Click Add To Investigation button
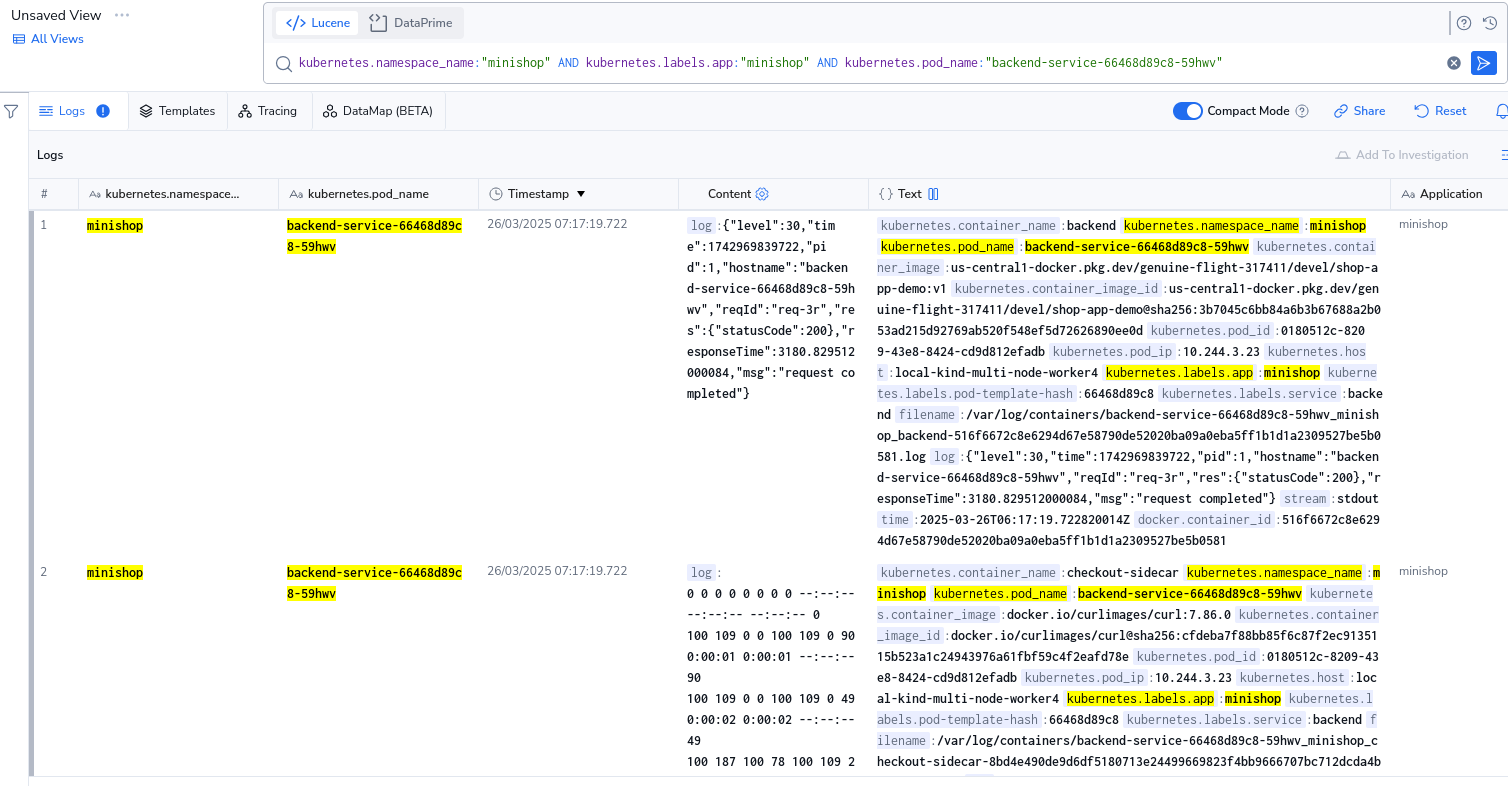This screenshot has height=786, width=1508. click(x=1403, y=155)
